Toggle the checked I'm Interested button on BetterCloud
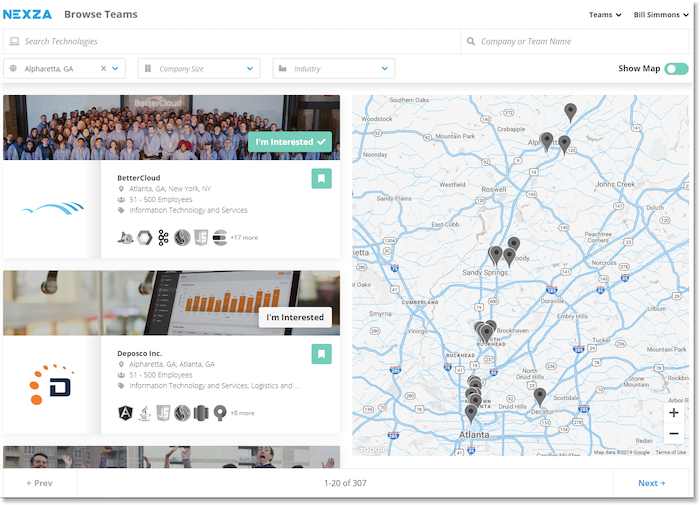This screenshot has width=700, height=505. 290,142
